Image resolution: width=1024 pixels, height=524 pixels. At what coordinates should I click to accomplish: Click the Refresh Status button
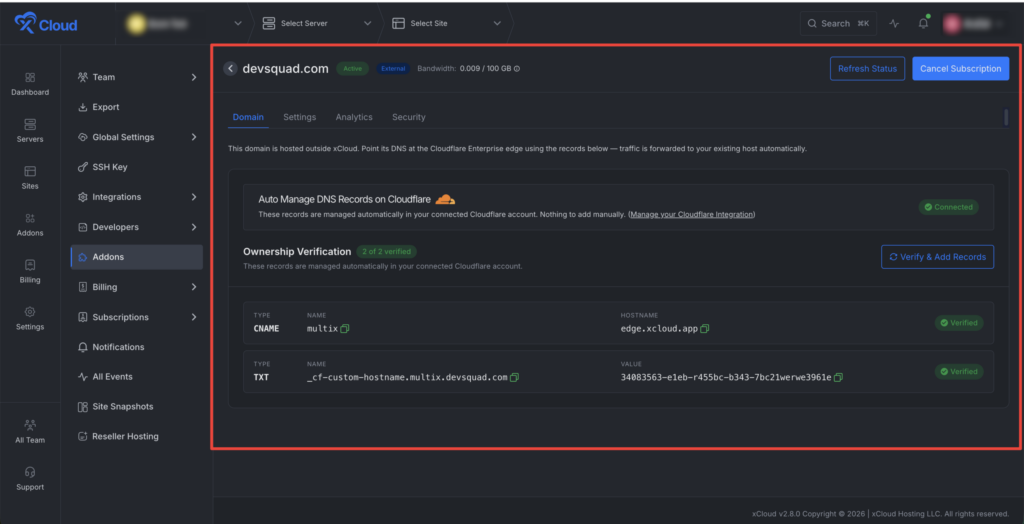point(867,69)
